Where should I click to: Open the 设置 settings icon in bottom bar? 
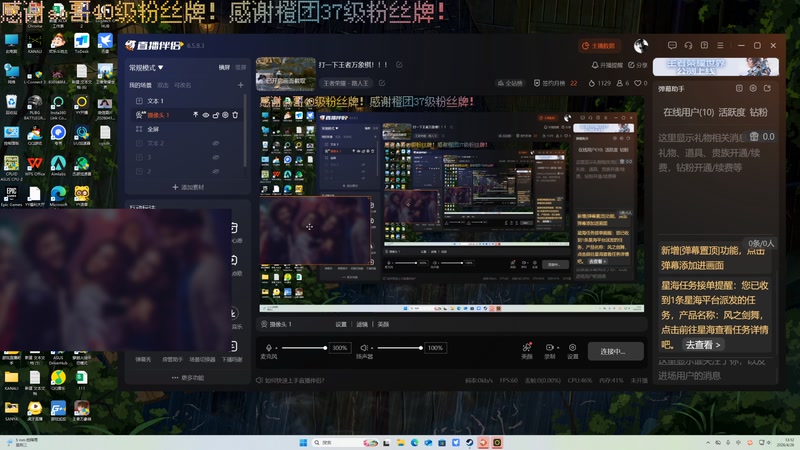click(x=572, y=347)
